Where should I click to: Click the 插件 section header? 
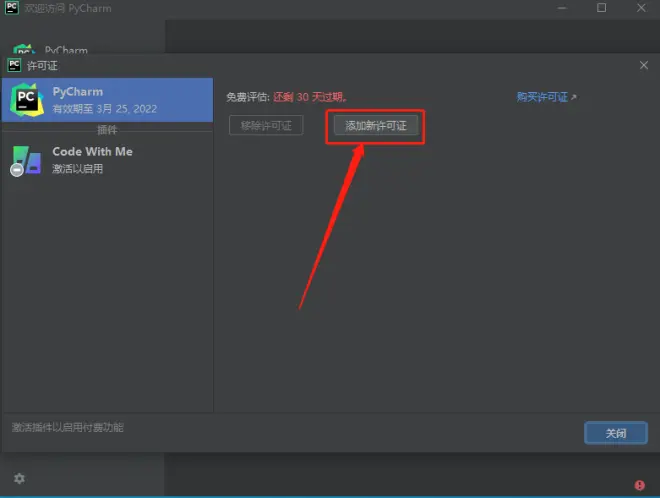coord(107,130)
